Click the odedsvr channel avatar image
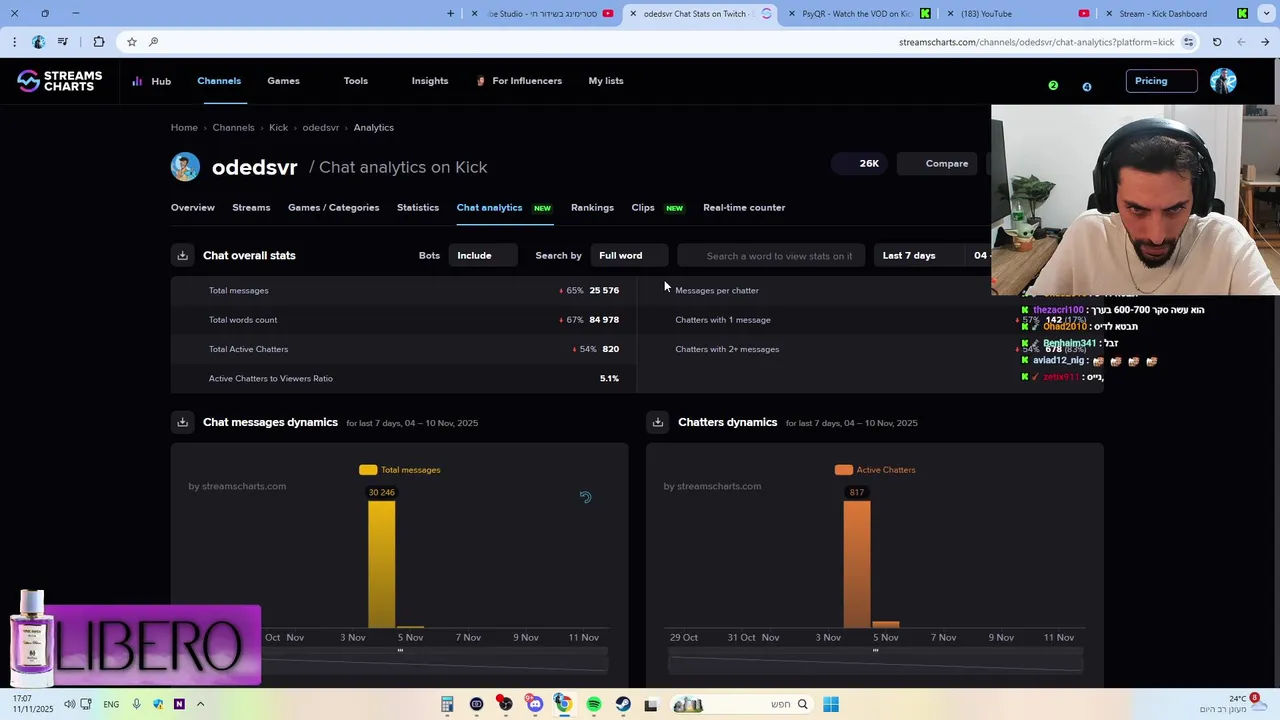Image resolution: width=1280 pixels, height=720 pixels. [x=185, y=167]
